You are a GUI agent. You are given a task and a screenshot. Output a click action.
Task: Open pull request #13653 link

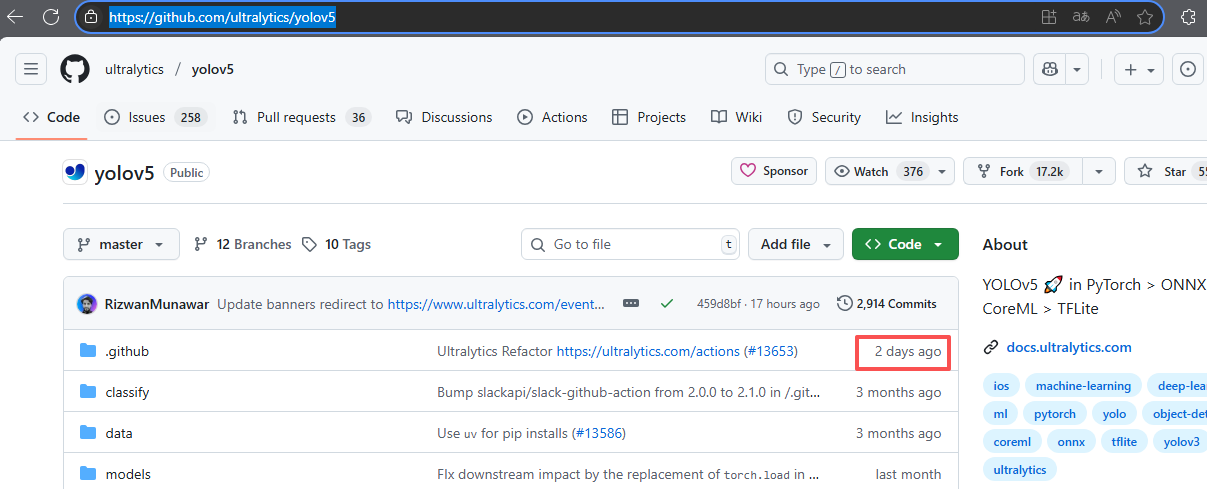[770, 351]
